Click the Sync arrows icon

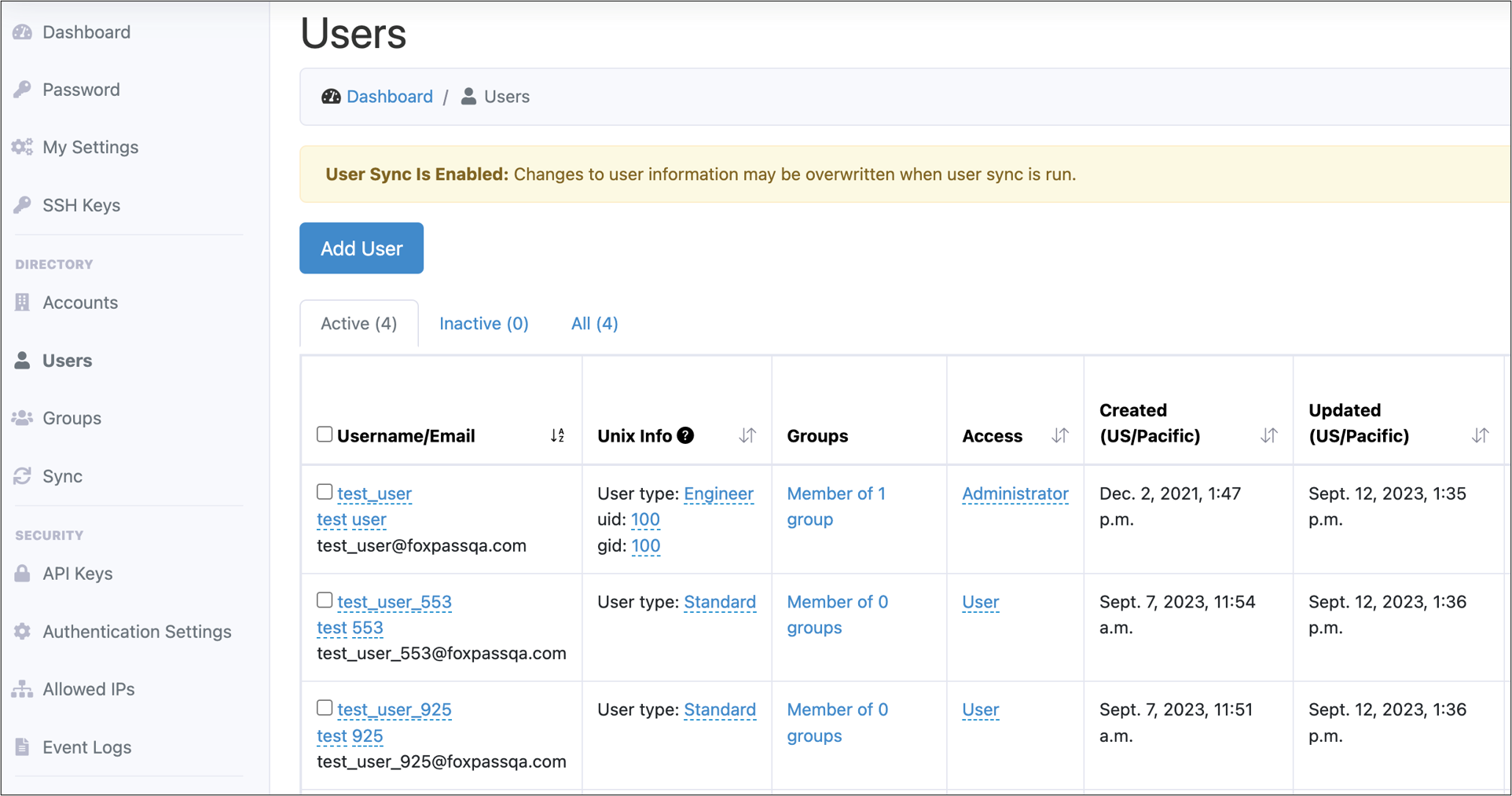pyautogui.click(x=23, y=476)
